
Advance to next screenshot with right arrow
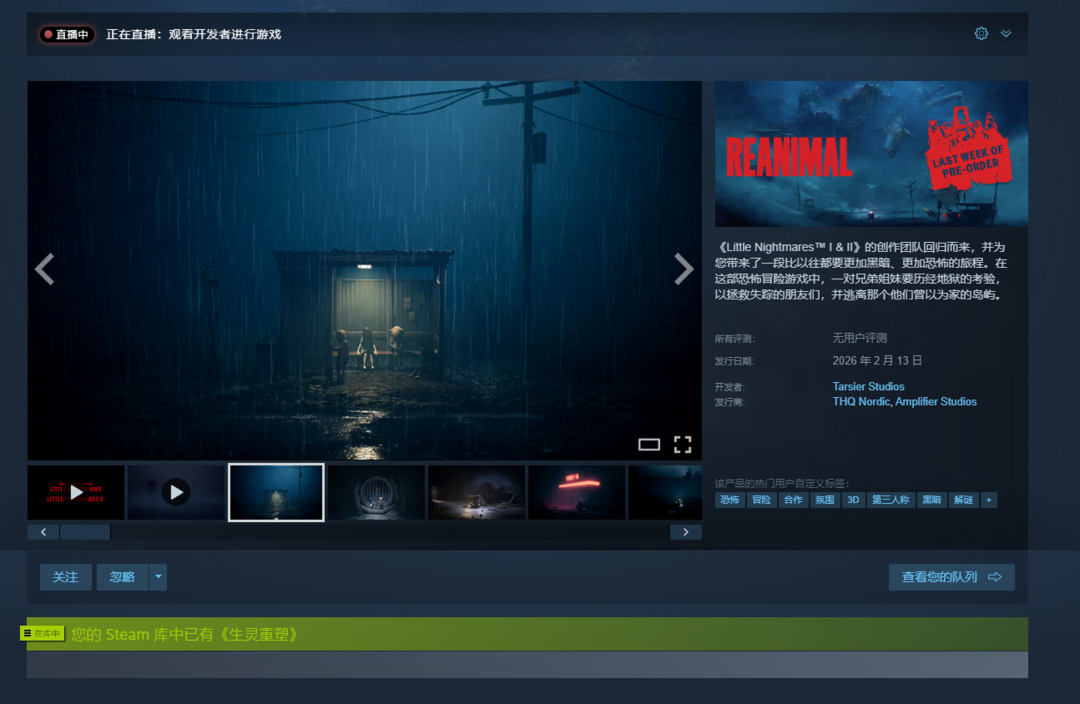684,269
